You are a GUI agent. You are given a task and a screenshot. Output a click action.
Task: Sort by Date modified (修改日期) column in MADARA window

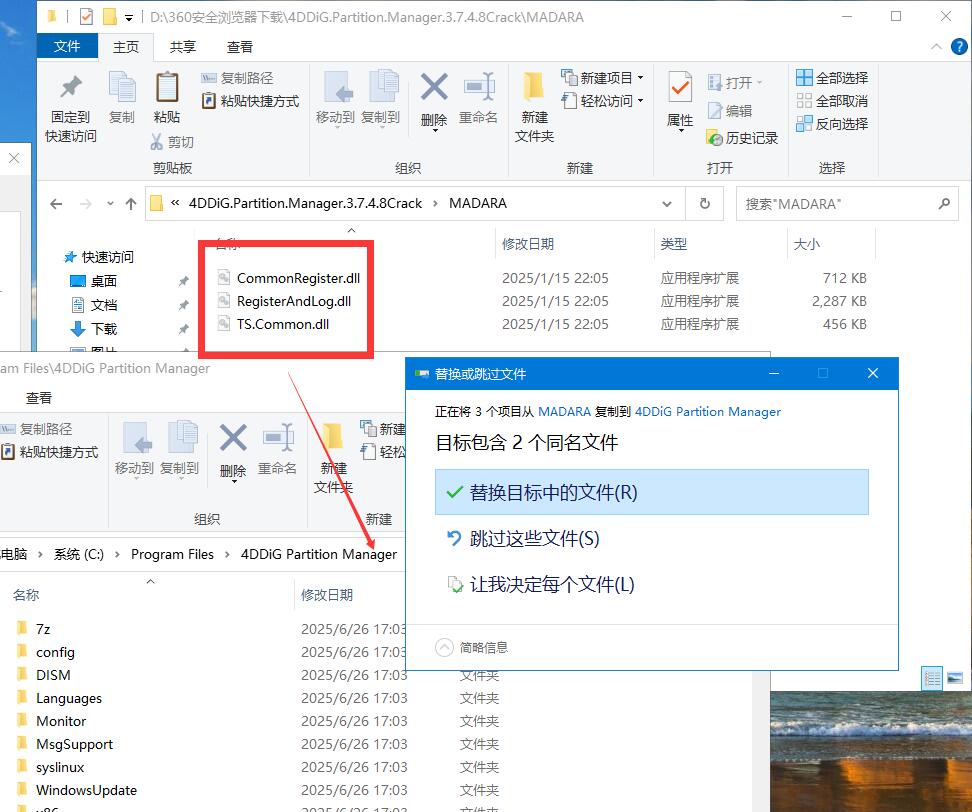point(528,244)
